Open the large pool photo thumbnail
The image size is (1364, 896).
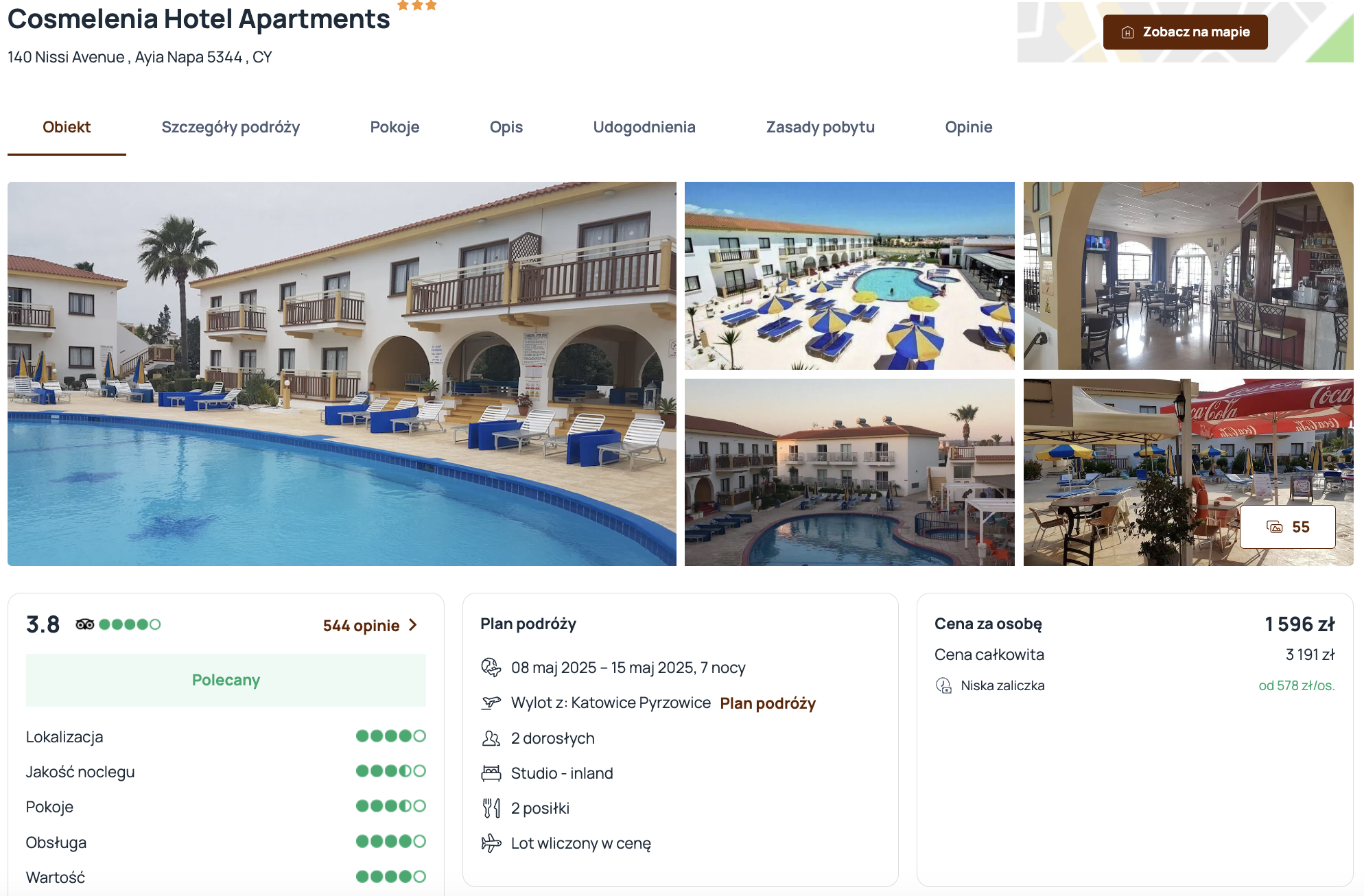(x=342, y=374)
